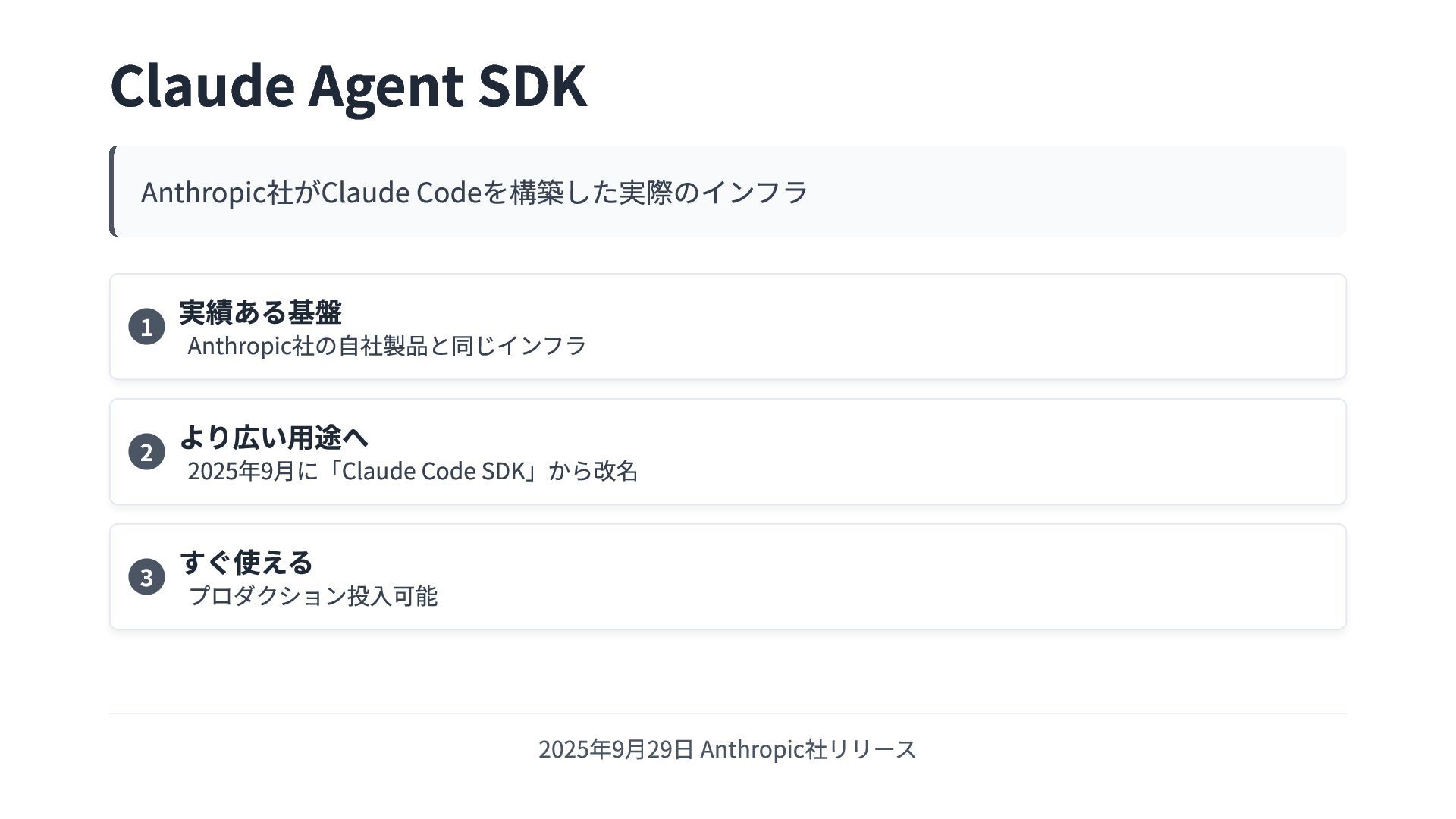Screen dimensions: 1456x819
Task: Select the Anthropic社の自社製品と同じインフラ text
Action: tap(387, 346)
